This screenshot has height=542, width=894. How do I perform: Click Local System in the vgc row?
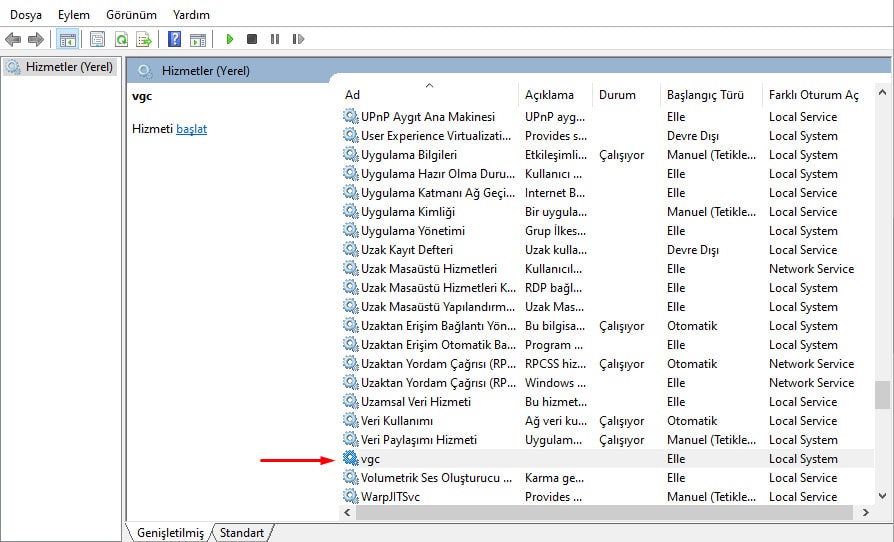(x=803, y=459)
